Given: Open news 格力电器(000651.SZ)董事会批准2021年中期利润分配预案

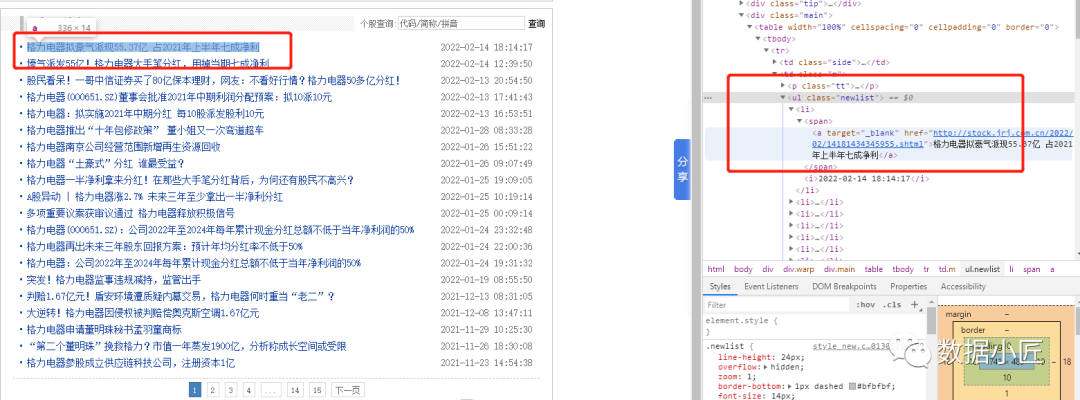Looking at the screenshot, I should pos(179,97).
